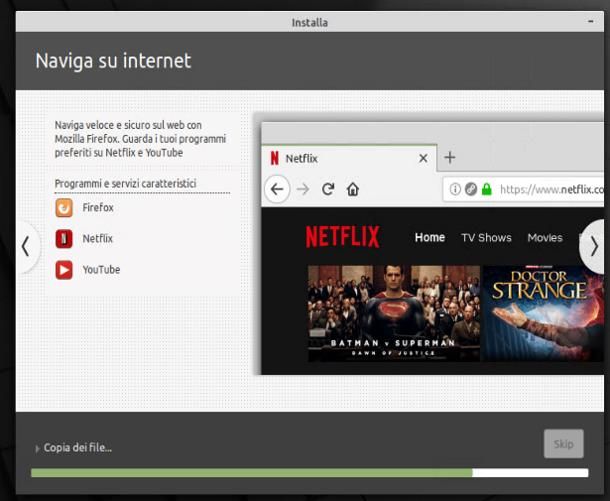Expand the Copia dei file details triangle
The image size is (610, 501).
click(37, 448)
